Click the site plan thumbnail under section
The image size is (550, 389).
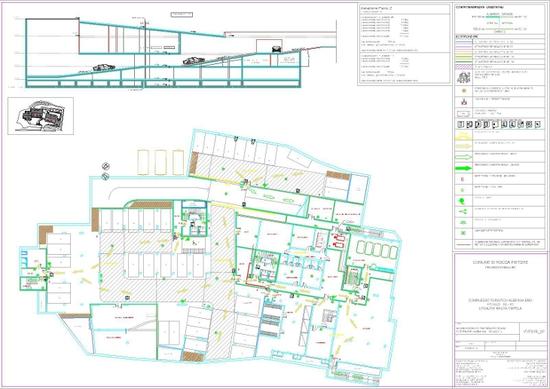click(x=41, y=116)
